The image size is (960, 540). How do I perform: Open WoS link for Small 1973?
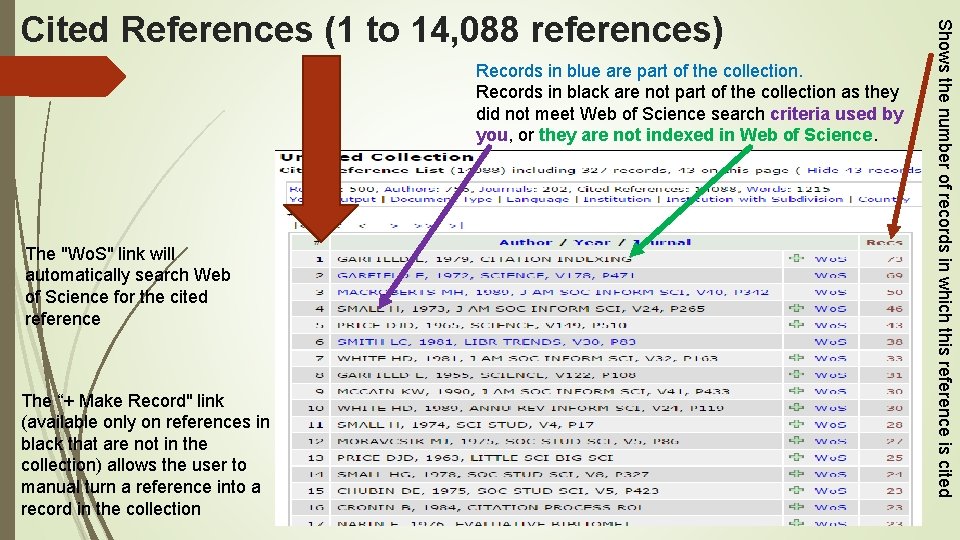(x=830, y=309)
